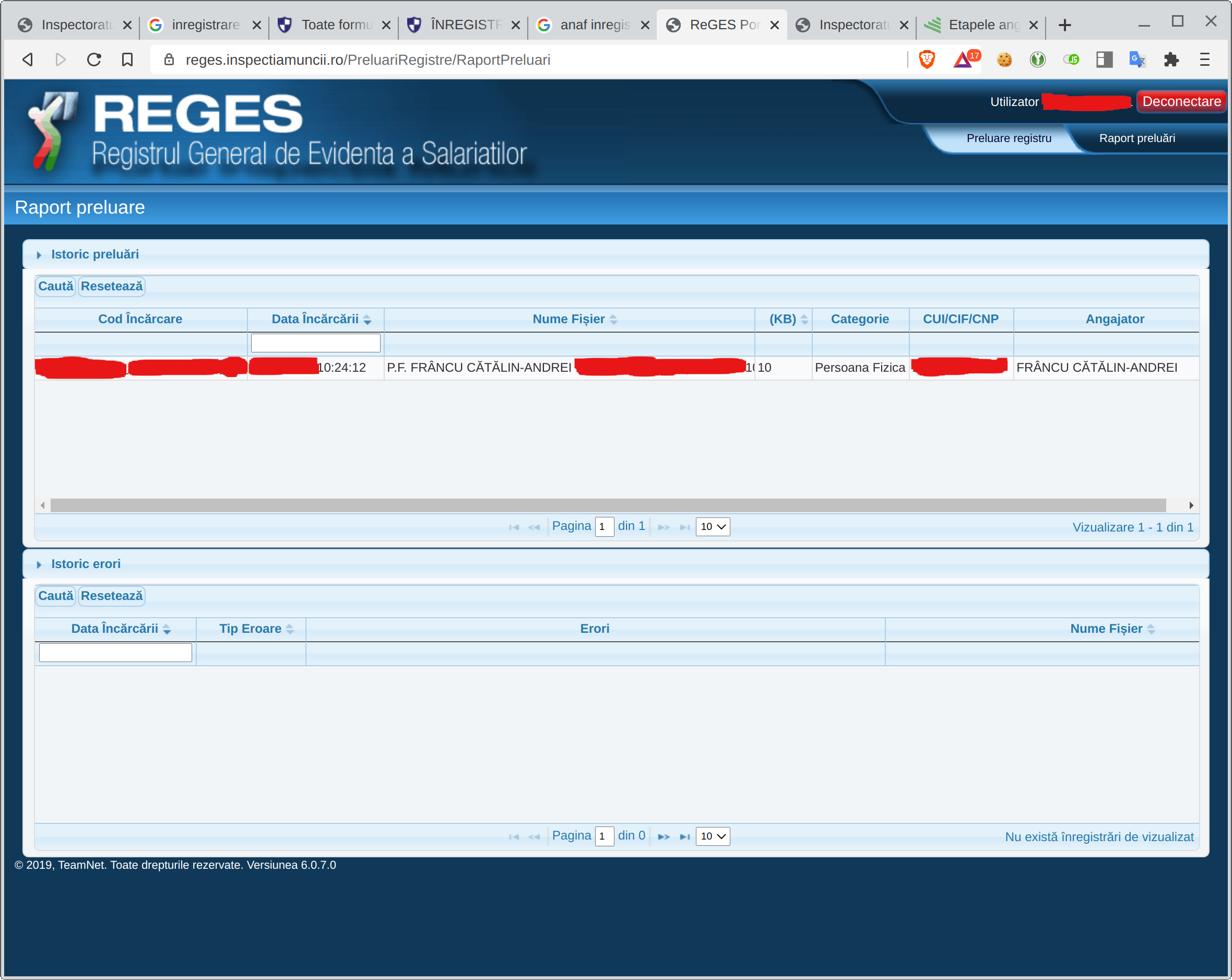Viewport: 1232px width, 980px height.
Task: Switch to the Preluare registru tab
Action: (x=1008, y=138)
